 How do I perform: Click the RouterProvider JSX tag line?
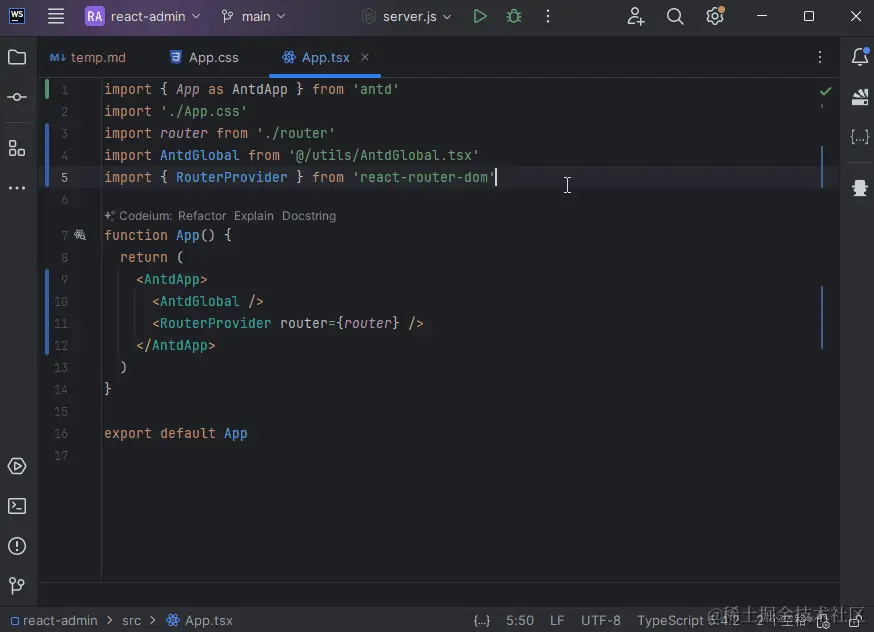288,323
